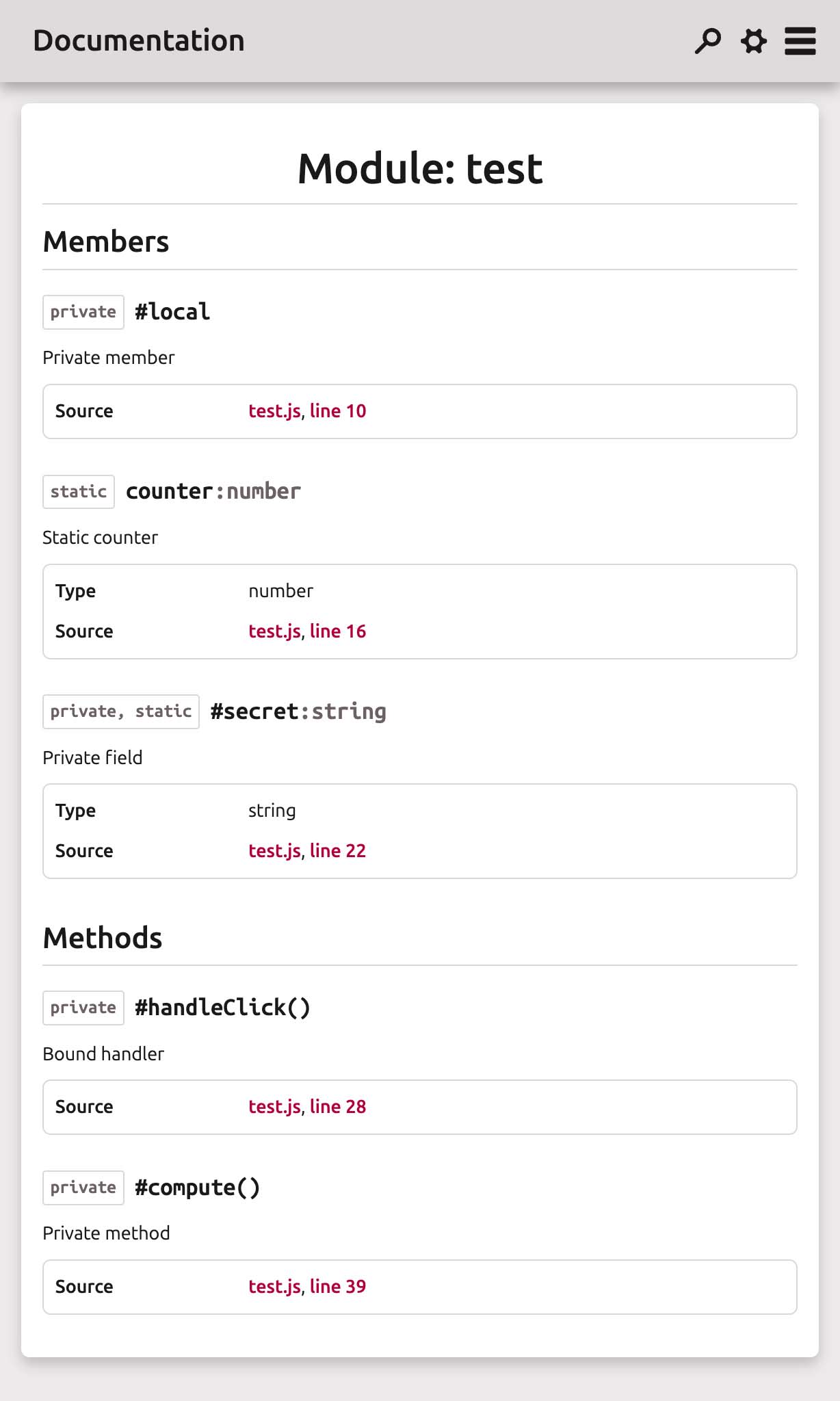Click the #handleClick() method name
Image resolution: width=840 pixels, height=1401 pixels.
pyautogui.click(x=222, y=1008)
